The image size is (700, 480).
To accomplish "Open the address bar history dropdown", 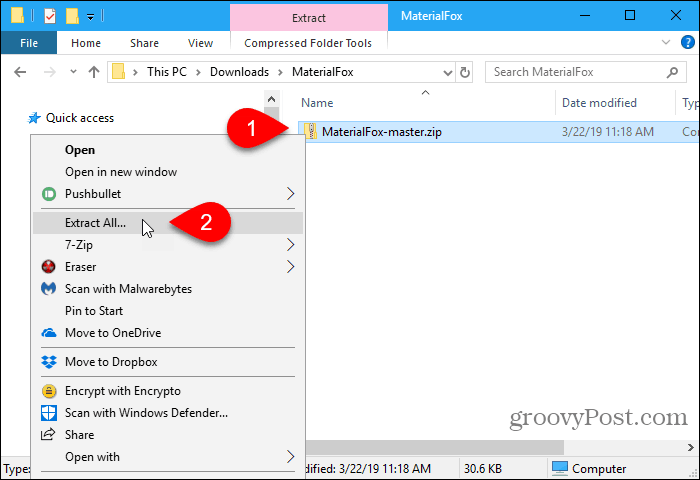I will (x=447, y=72).
